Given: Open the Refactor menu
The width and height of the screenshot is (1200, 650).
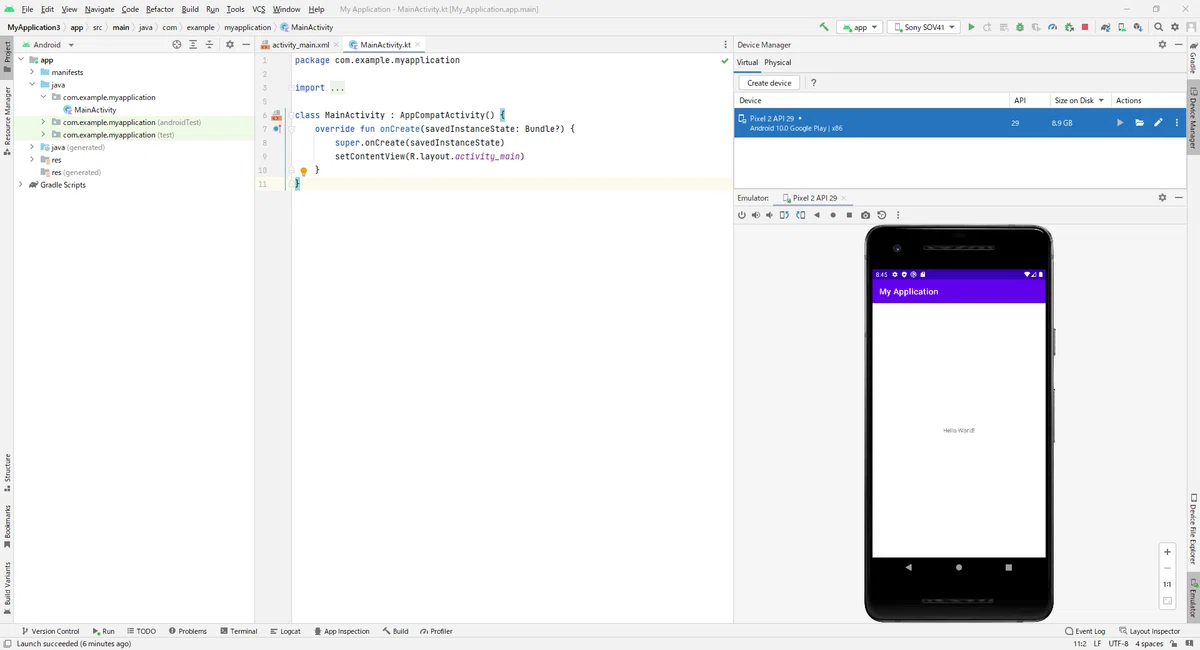Looking at the screenshot, I should (x=160, y=9).
